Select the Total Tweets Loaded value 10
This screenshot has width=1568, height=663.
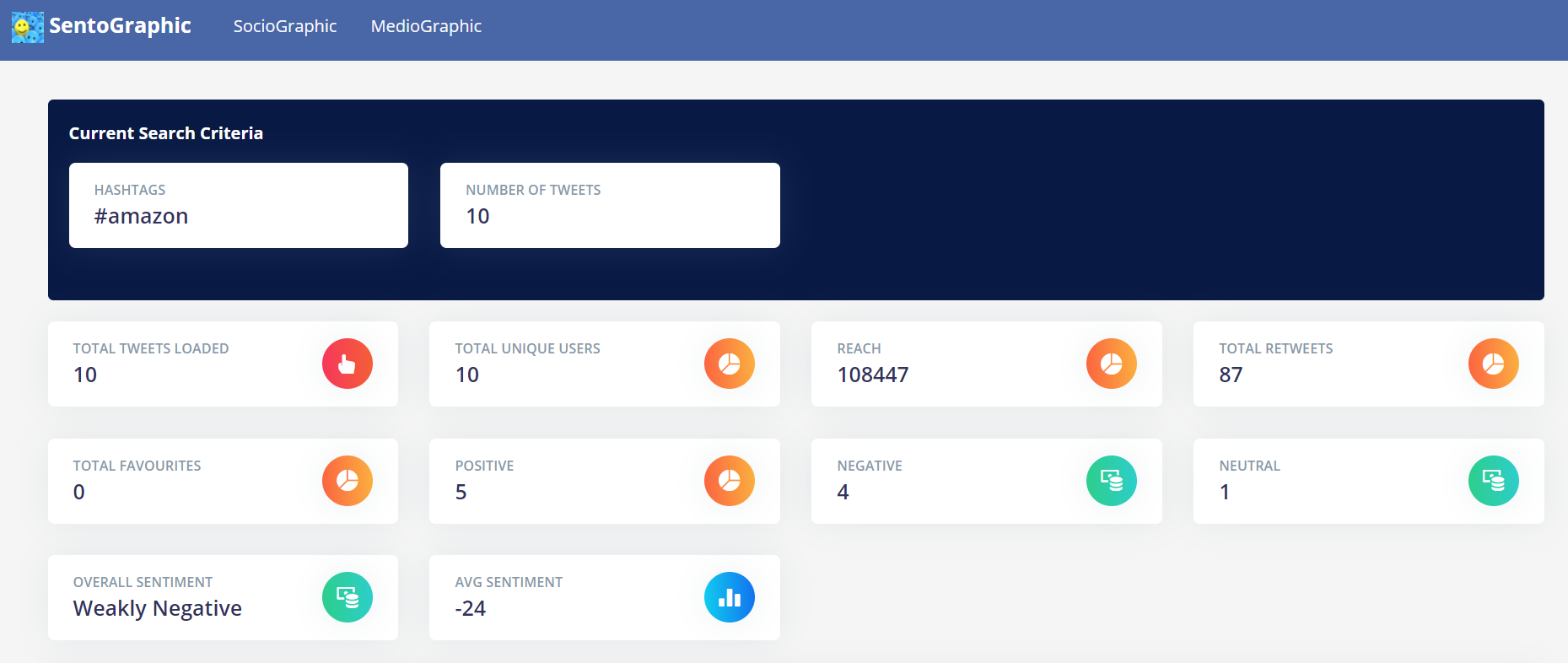click(85, 375)
